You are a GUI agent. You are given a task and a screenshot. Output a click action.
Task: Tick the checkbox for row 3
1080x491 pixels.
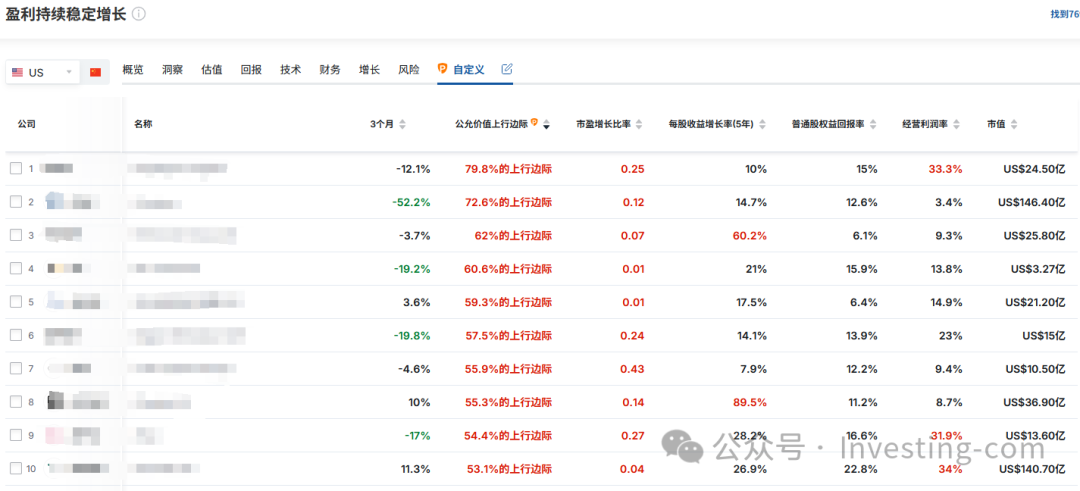tap(16, 236)
